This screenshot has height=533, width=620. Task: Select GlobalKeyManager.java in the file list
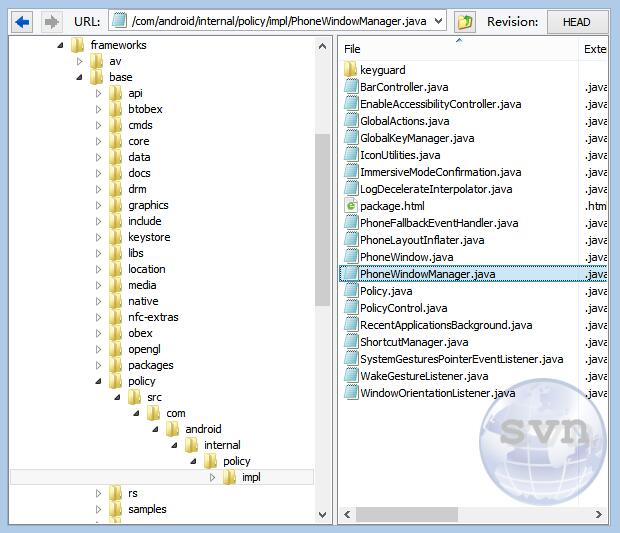[x=417, y=138]
